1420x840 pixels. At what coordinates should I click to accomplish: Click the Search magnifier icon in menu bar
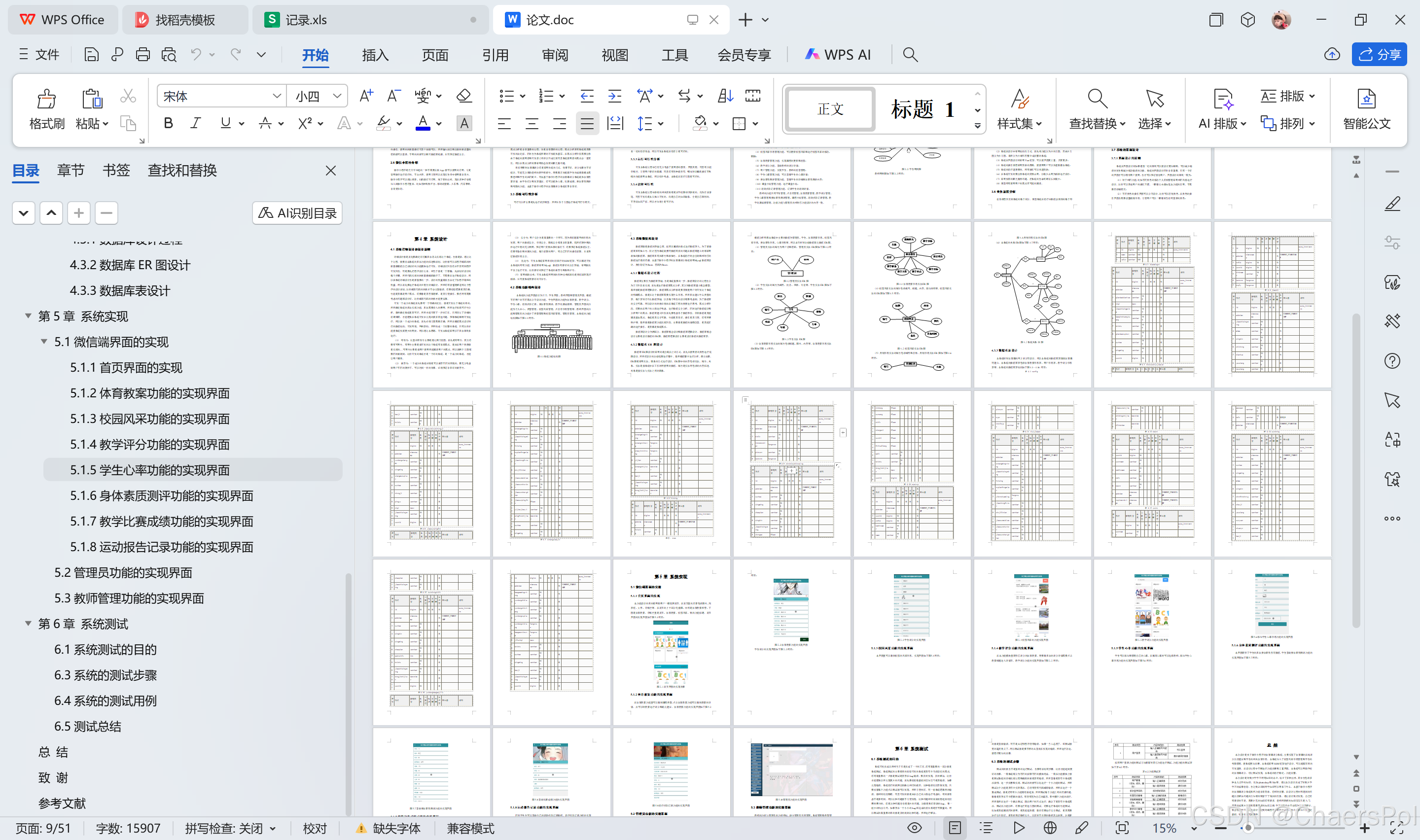(x=910, y=54)
